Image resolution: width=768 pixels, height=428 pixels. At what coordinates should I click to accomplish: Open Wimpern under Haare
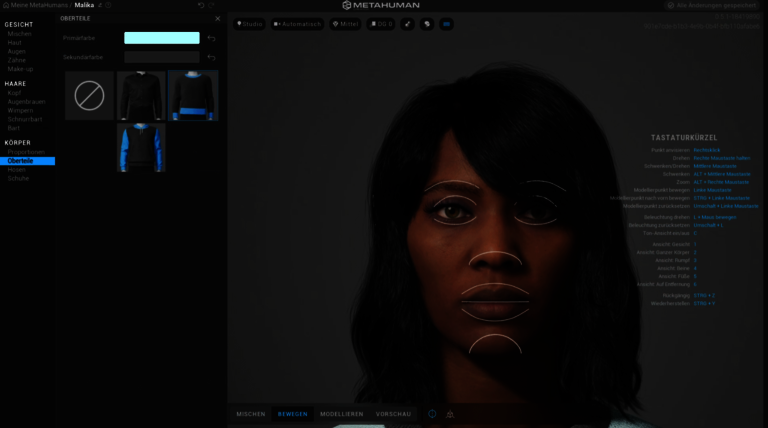pos(21,111)
